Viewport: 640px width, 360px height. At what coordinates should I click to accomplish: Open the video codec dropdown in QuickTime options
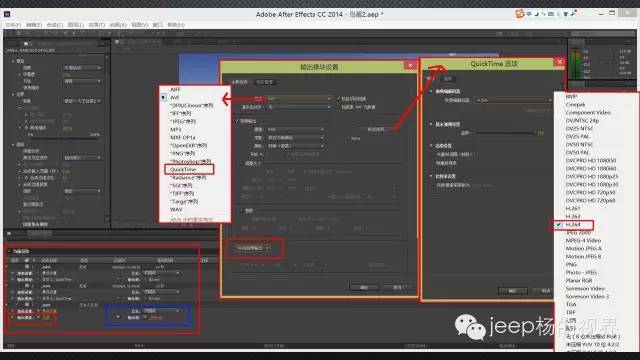pos(513,100)
